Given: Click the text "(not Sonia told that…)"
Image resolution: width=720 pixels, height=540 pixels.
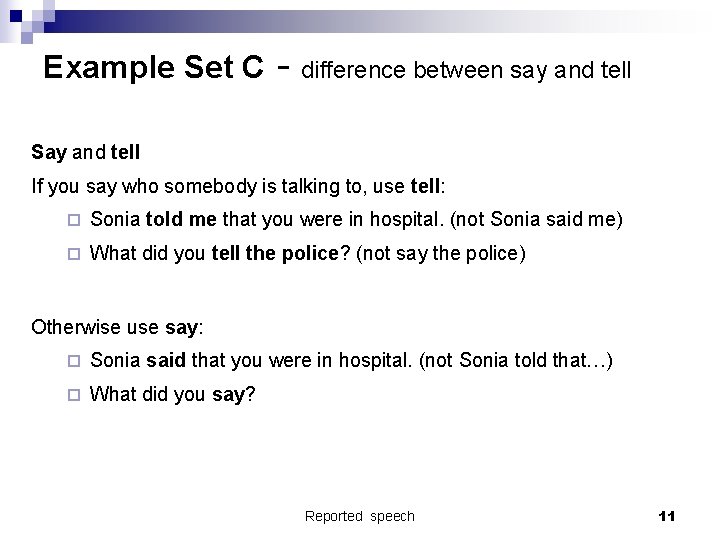Looking at the screenshot, I should click(x=516, y=361).
